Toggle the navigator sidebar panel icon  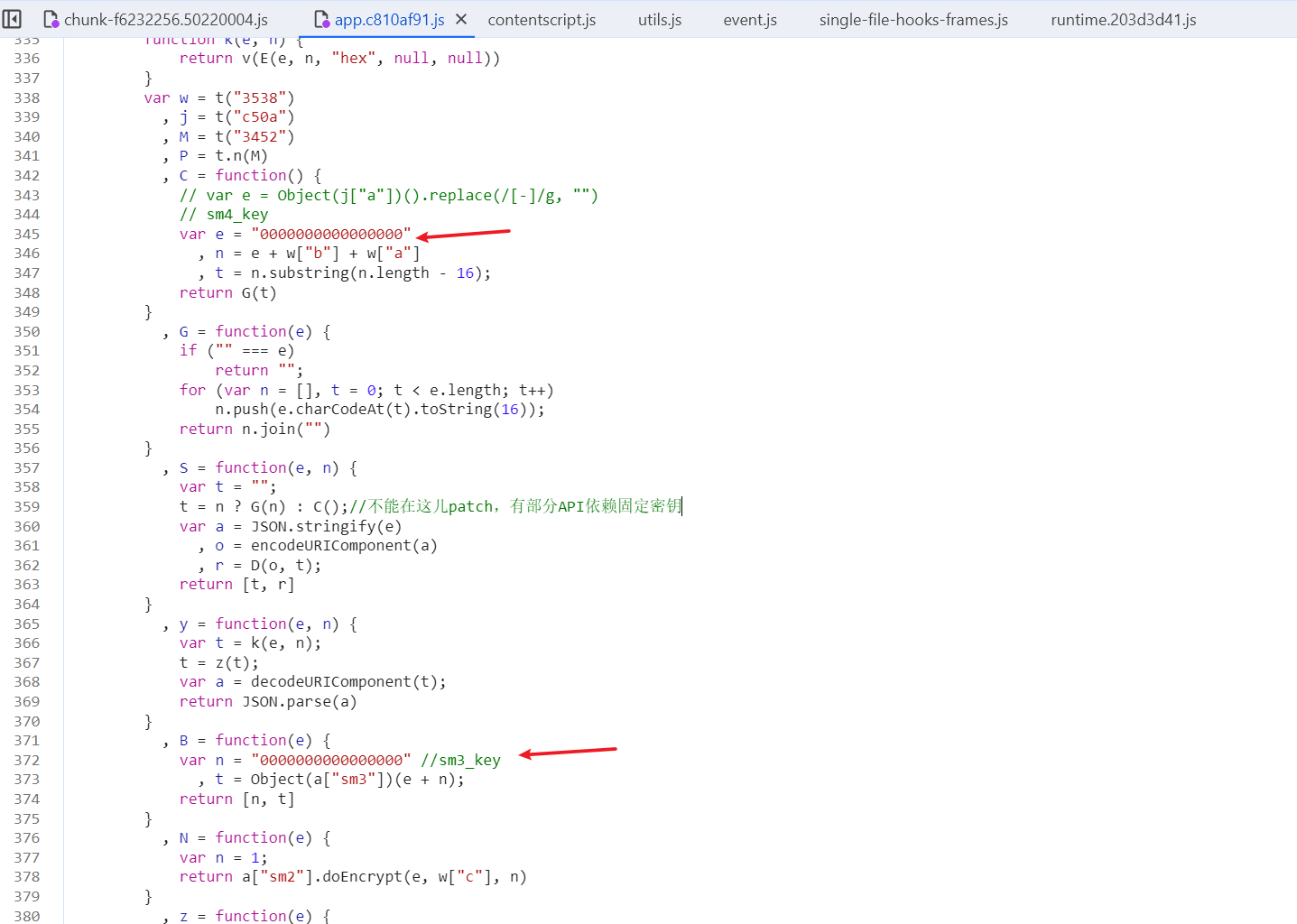13,19
